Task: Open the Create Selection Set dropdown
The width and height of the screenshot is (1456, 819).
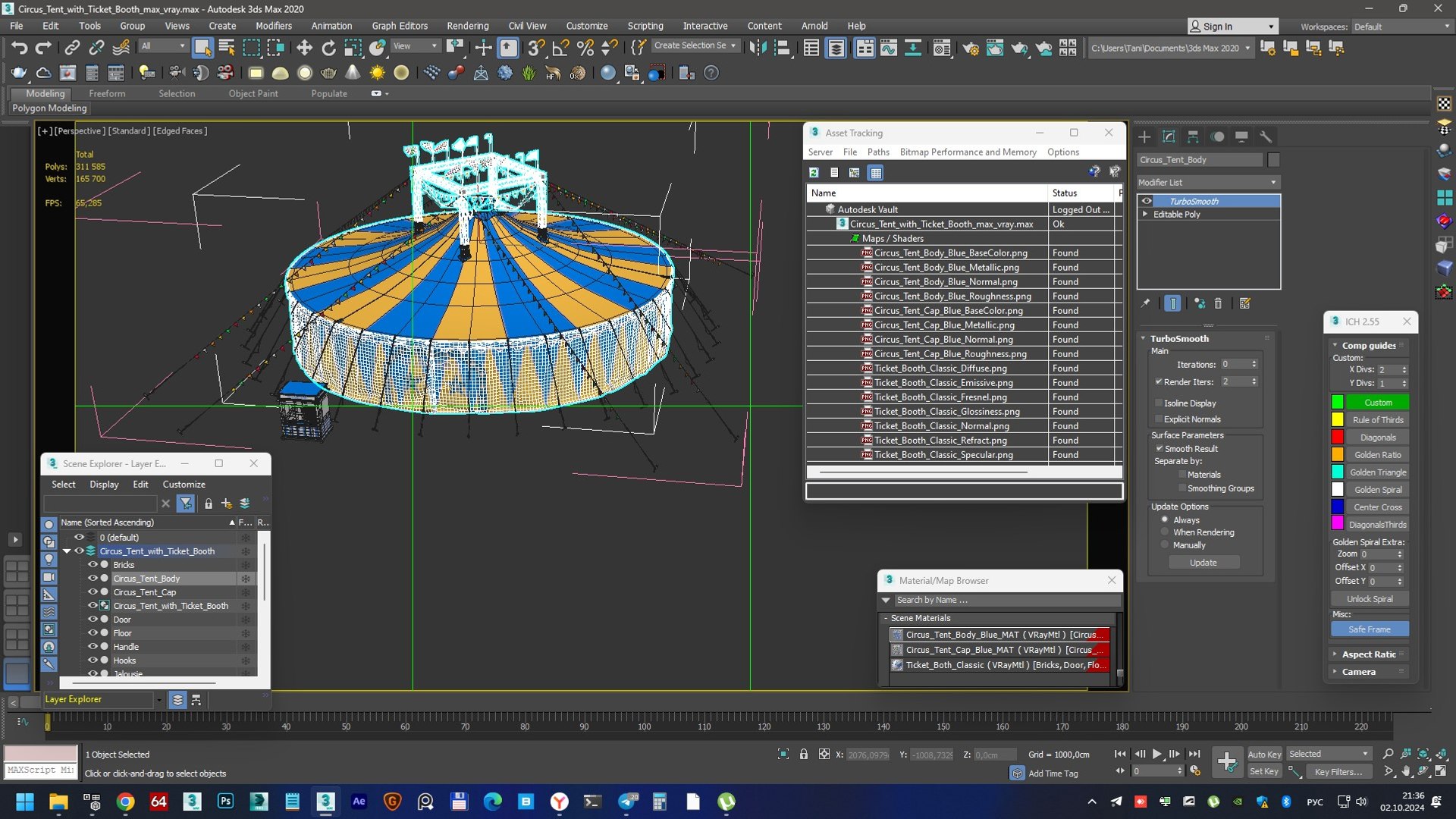Action: 695,45
